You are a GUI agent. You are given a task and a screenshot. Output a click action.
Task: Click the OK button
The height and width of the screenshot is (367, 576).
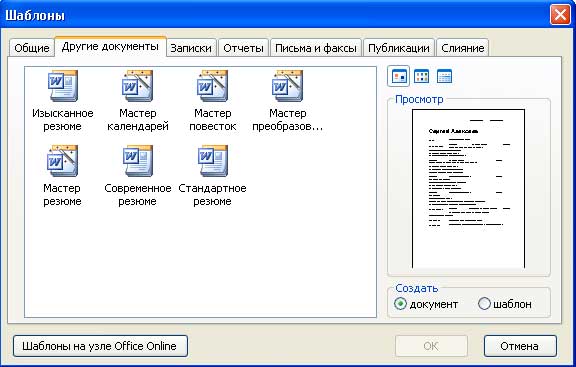pos(431,346)
